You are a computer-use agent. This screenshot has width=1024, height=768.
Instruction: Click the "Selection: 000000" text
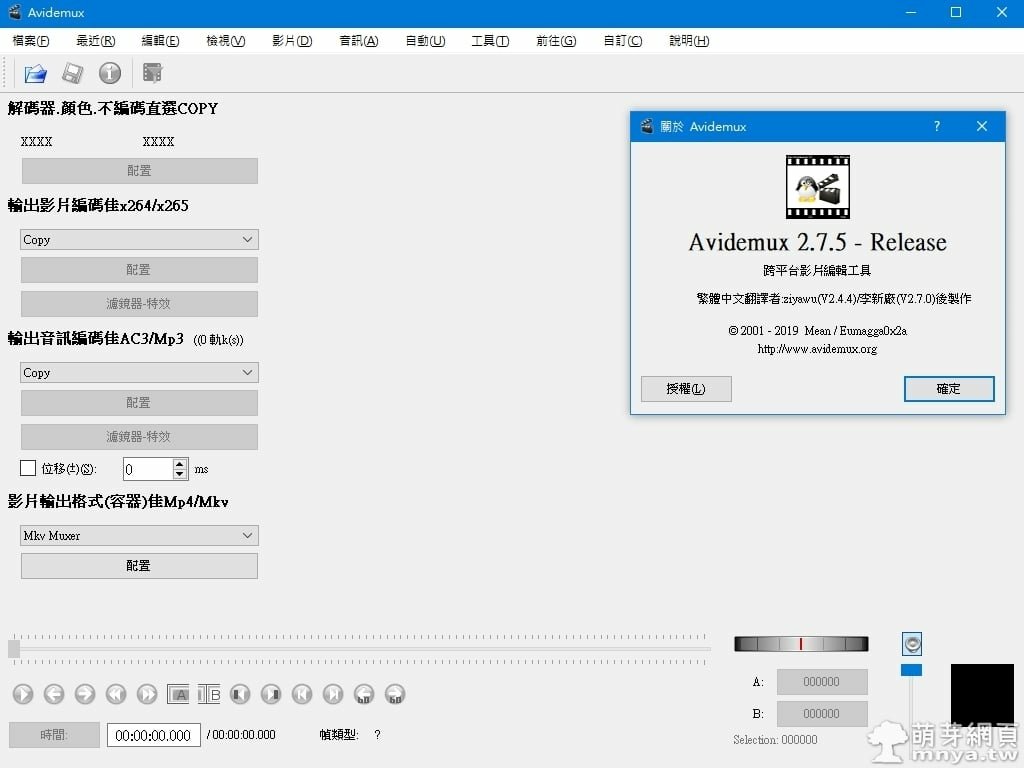(775, 740)
